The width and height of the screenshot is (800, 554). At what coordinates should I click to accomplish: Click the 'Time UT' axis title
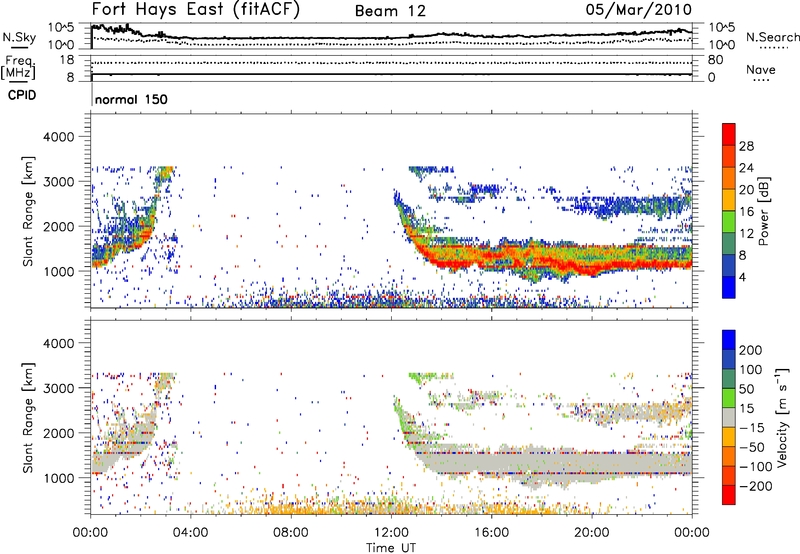pos(391,548)
